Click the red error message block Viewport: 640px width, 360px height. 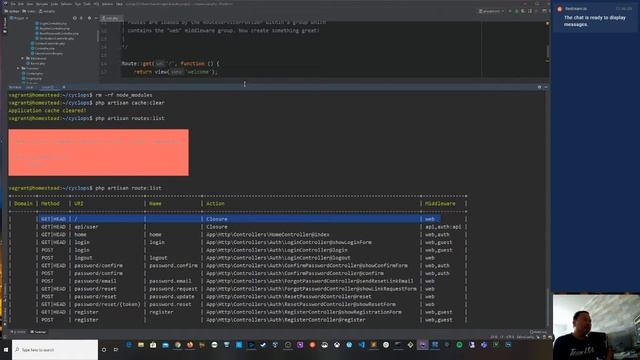[x=98, y=152]
